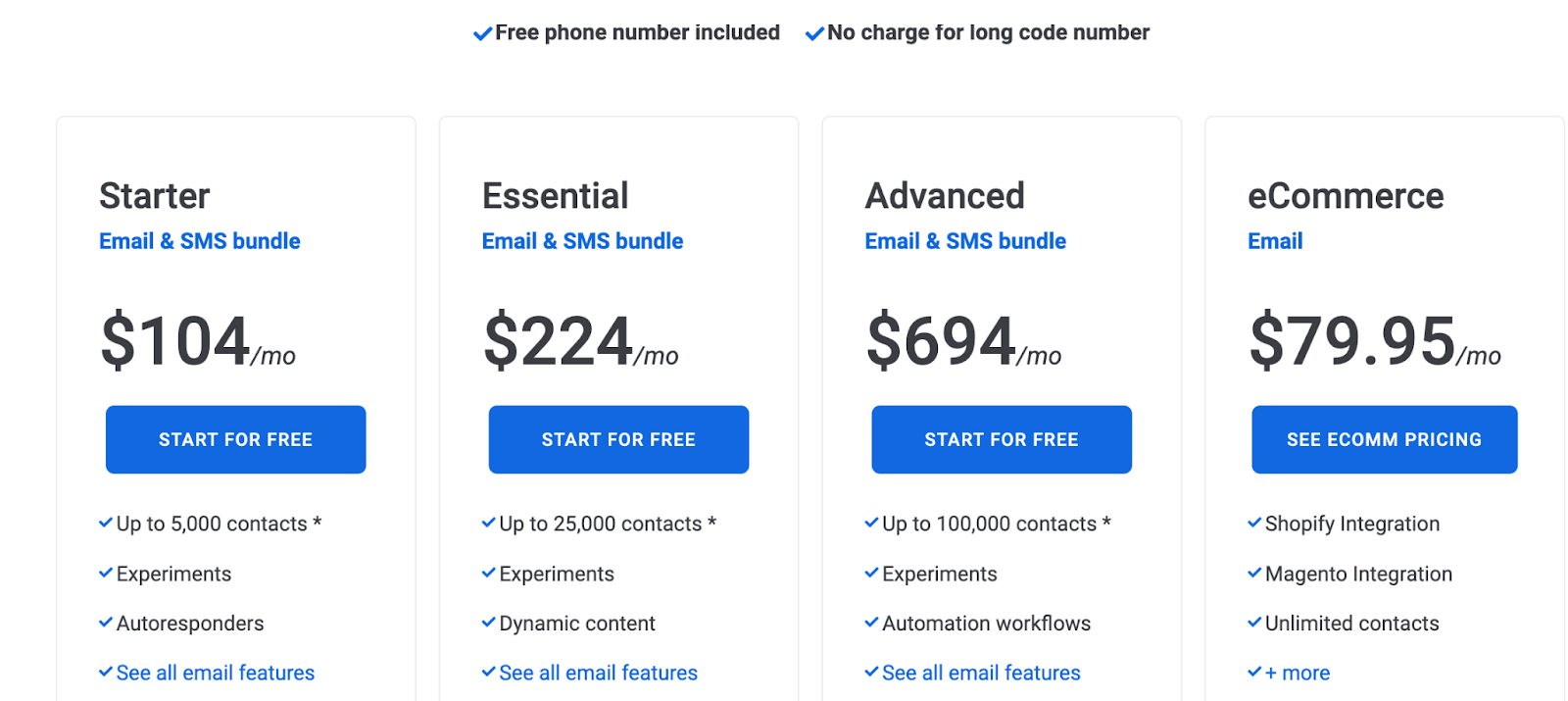Open See all email features under Advanced
Screen dimensions: 1568x701
[x=981, y=673]
